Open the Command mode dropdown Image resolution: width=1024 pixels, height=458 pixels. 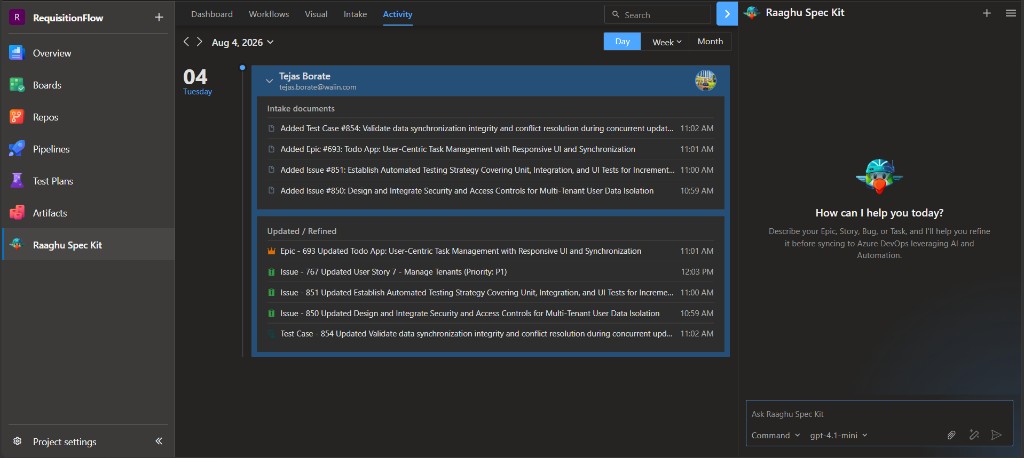pyautogui.click(x=775, y=435)
